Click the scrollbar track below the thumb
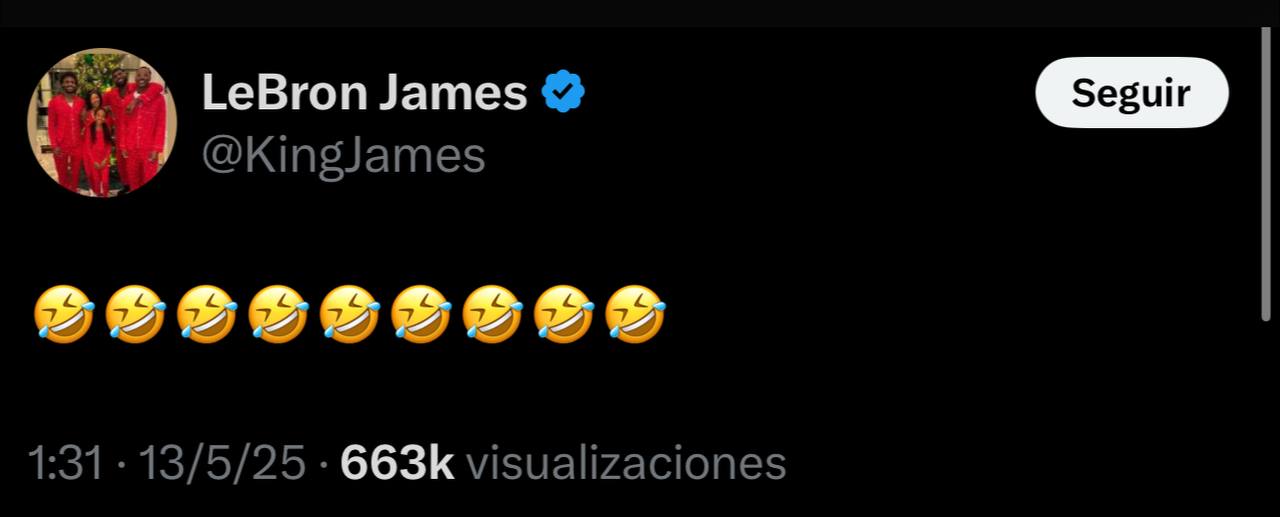Viewport: 1280px width, 517px height. pyautogui.click(x=1266, y=418)
